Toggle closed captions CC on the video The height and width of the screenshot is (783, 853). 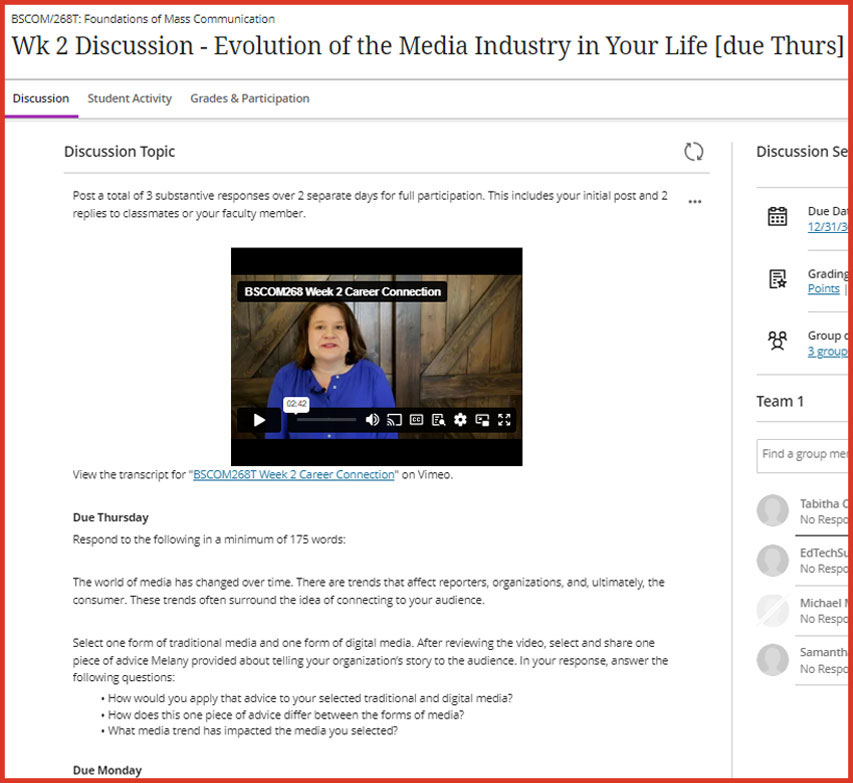(x=416, y=420)
